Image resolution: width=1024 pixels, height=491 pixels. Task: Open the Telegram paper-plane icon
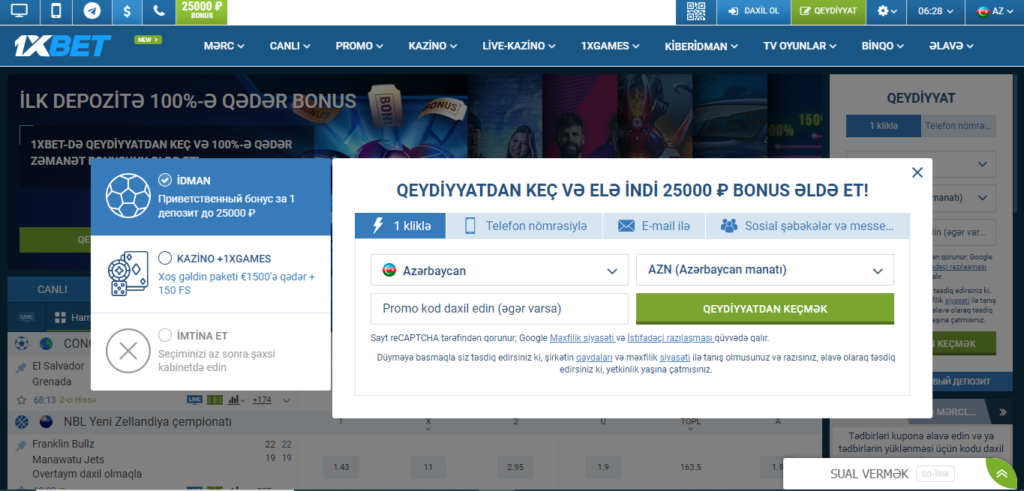click(93, 11)
